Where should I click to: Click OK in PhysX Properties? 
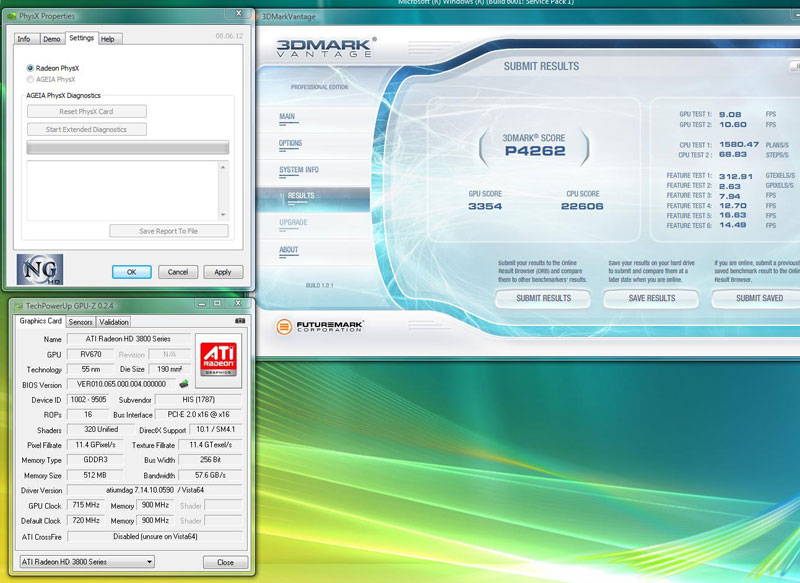click(132, 272)
